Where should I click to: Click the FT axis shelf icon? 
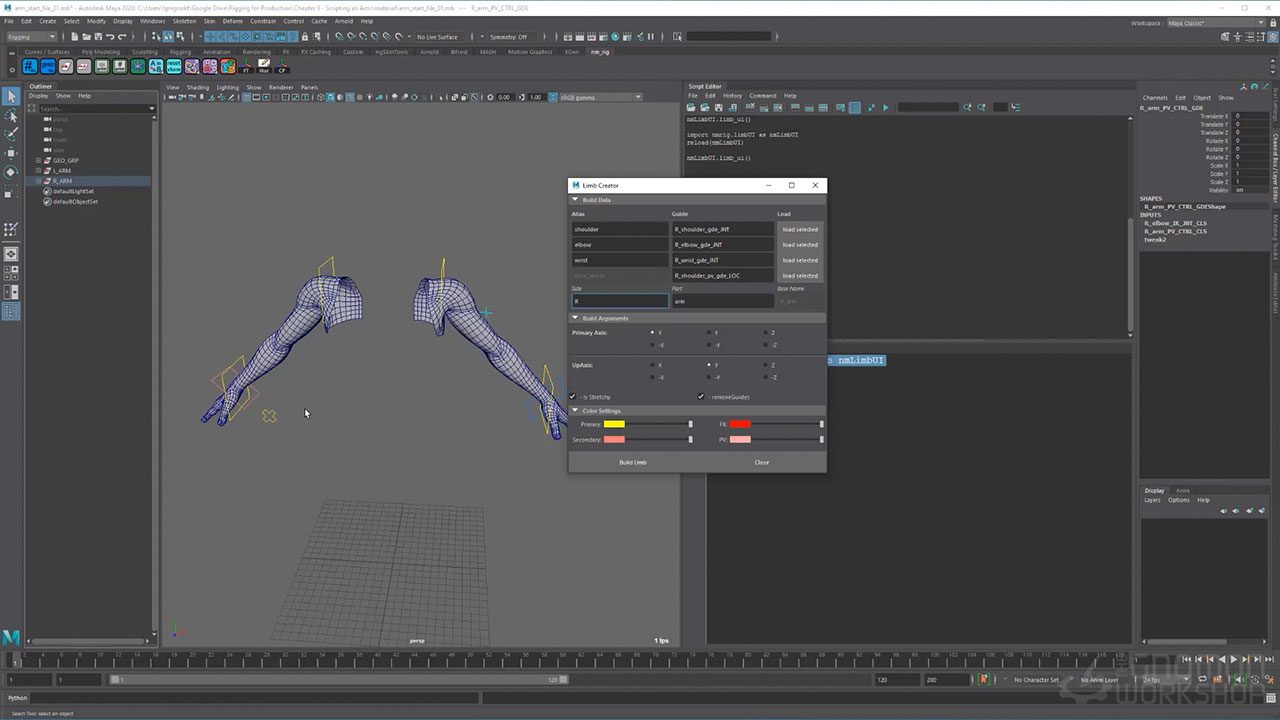(x=246, y=67)
